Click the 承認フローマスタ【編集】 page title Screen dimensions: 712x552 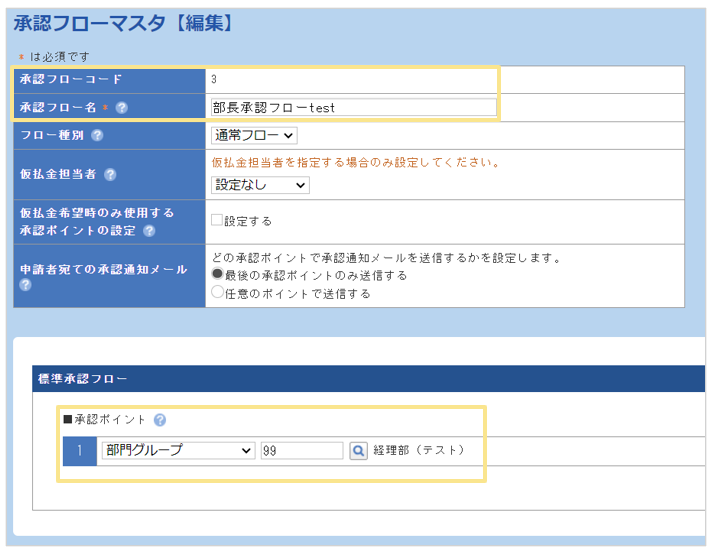tap(125, 22)
